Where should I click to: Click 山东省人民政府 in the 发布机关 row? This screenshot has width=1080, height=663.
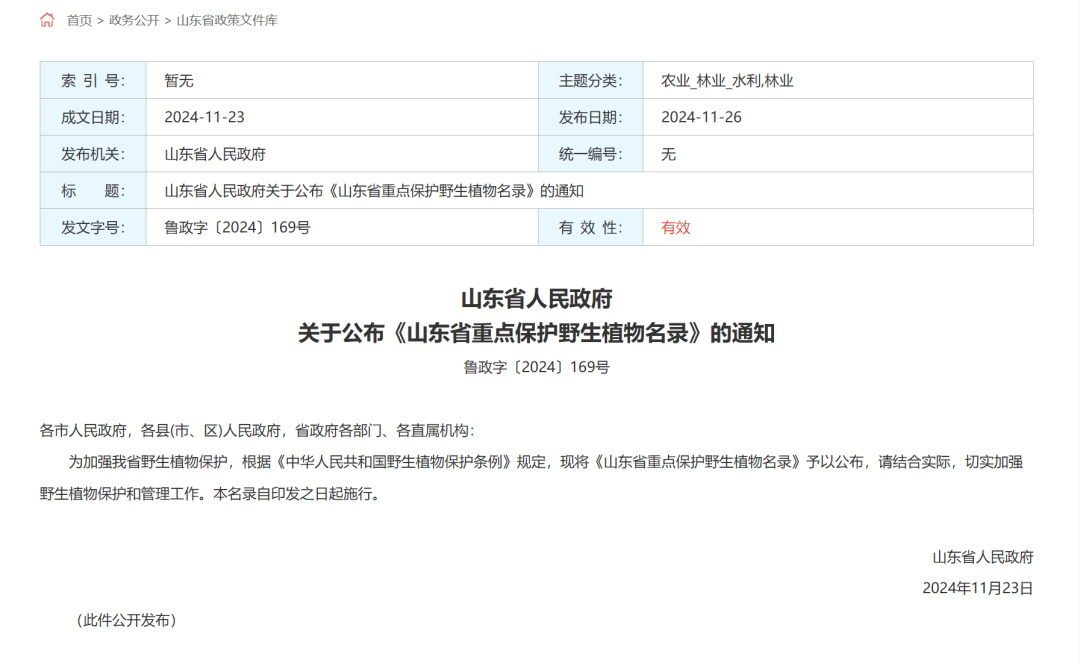pyautogui.click(x=215, y=154)
